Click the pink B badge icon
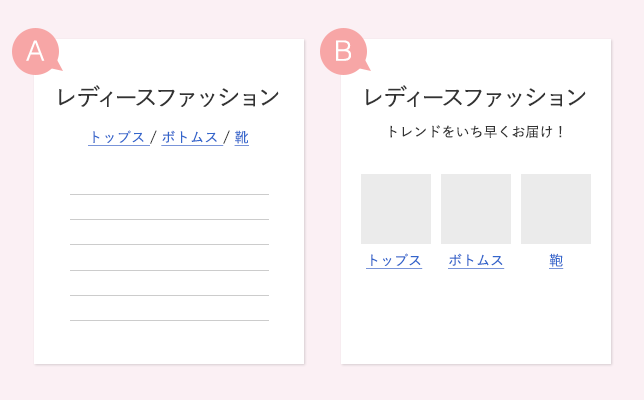 click(343, 52)
